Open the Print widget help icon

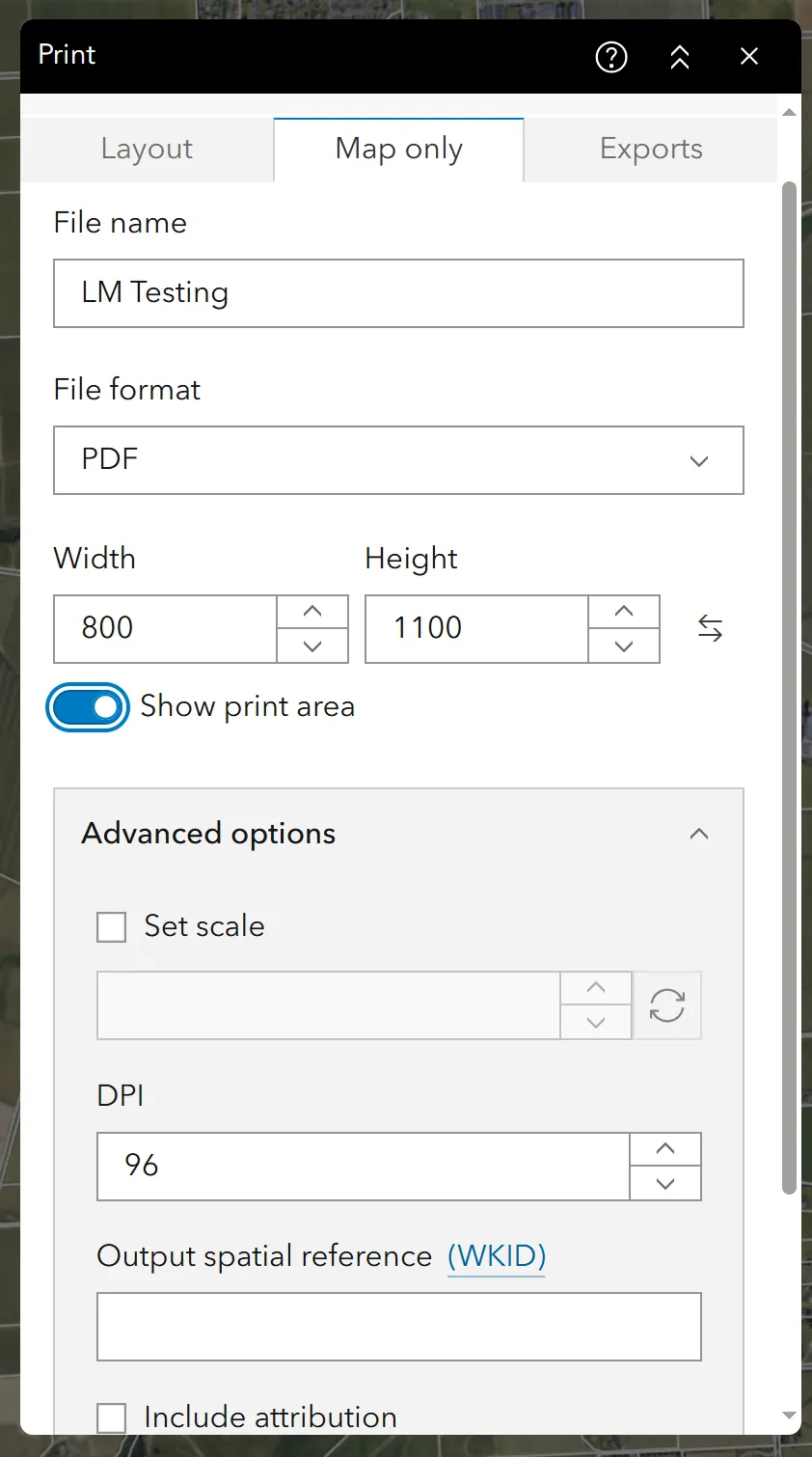[611, 57]
